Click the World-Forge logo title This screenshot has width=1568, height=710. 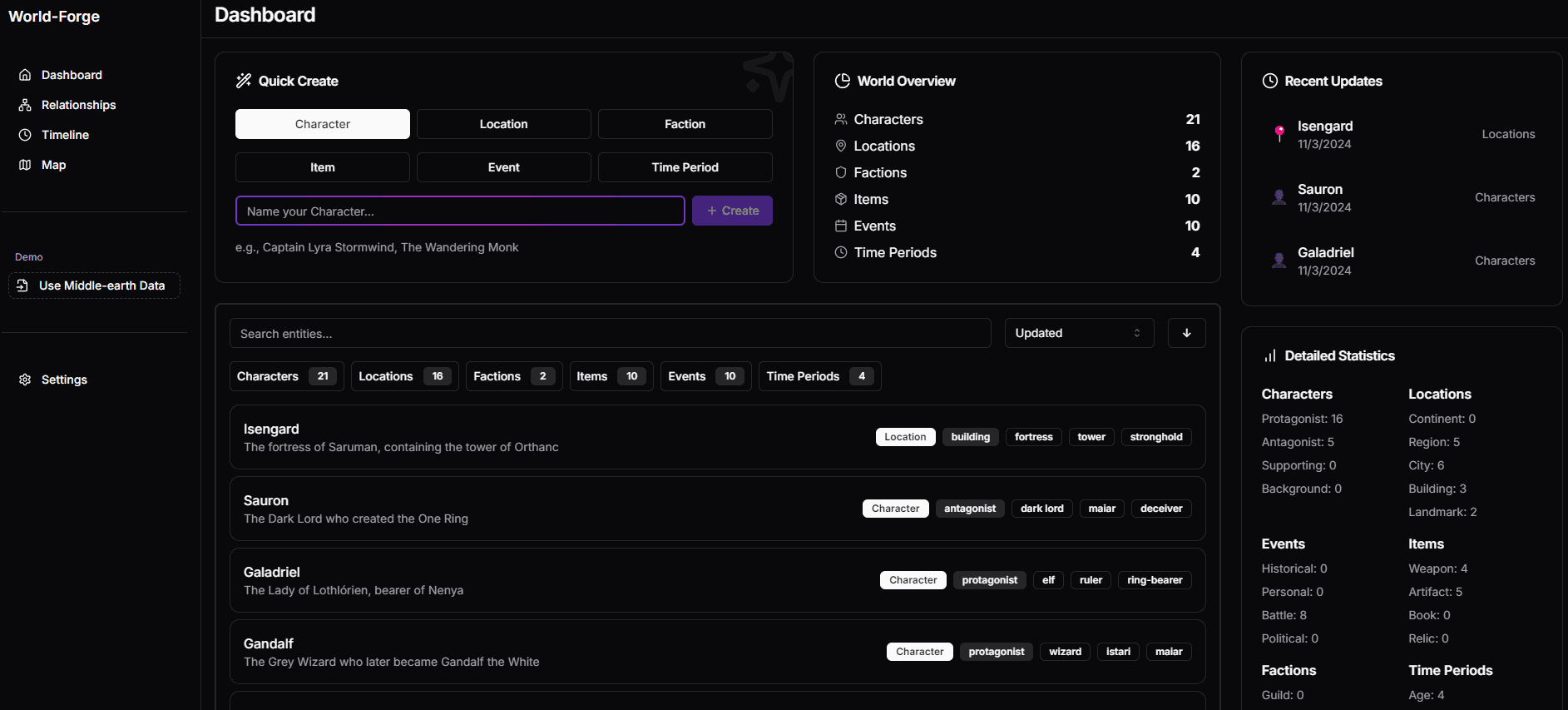54,16
